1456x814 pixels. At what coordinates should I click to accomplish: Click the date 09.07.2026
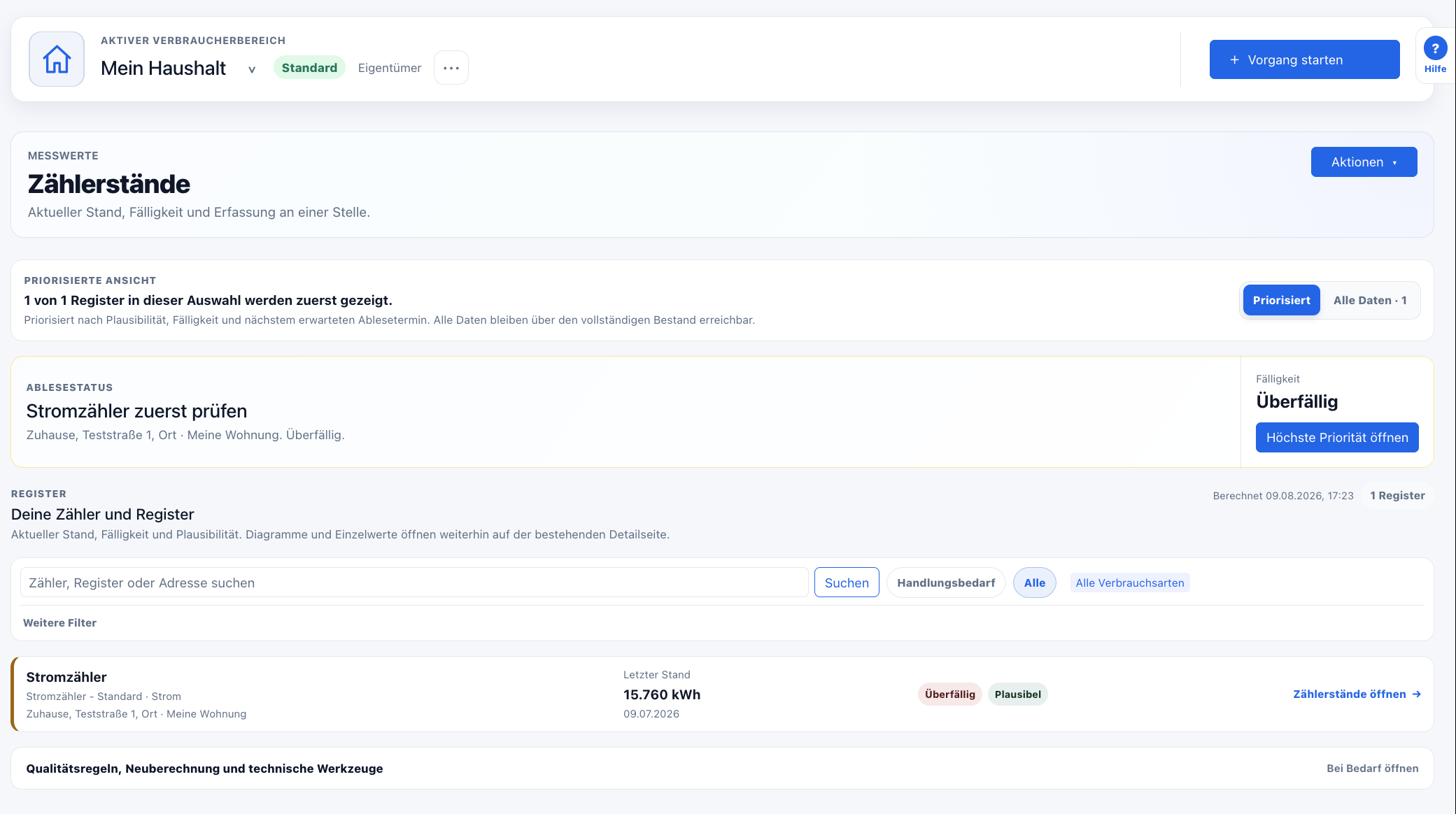tap(651, 714)
